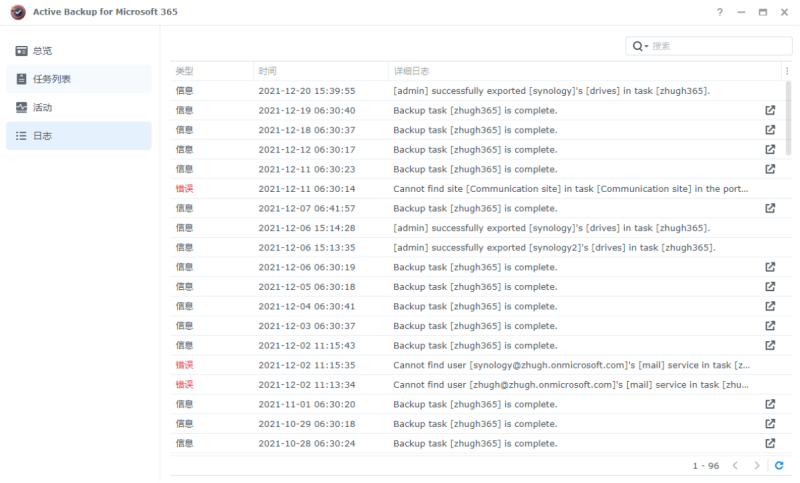Open details for 2021-12-19 06:30:40 log
This screenshot has width=800, height=483.
click(x=770, y=110)
